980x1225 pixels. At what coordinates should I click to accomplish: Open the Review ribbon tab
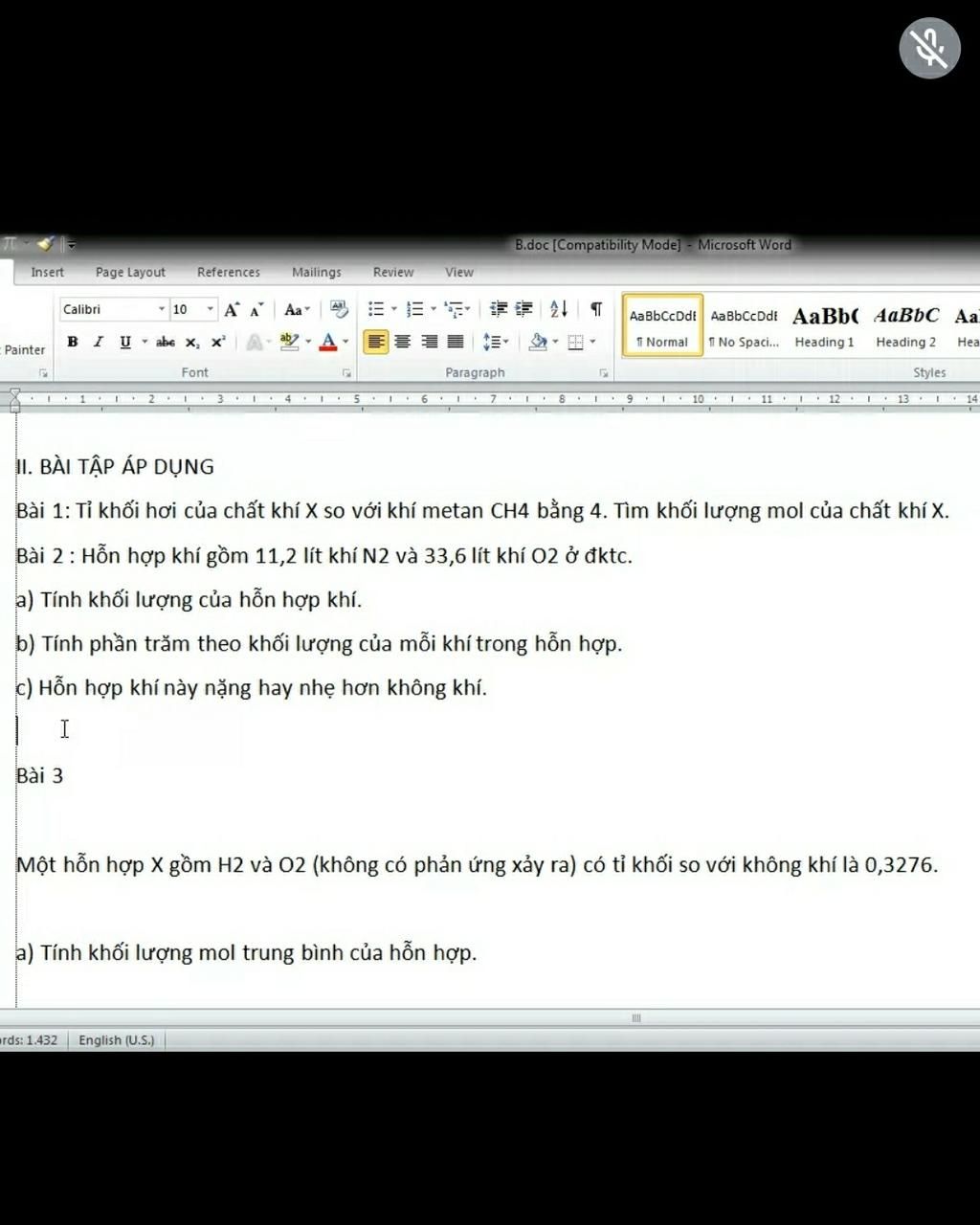point(393,272)
